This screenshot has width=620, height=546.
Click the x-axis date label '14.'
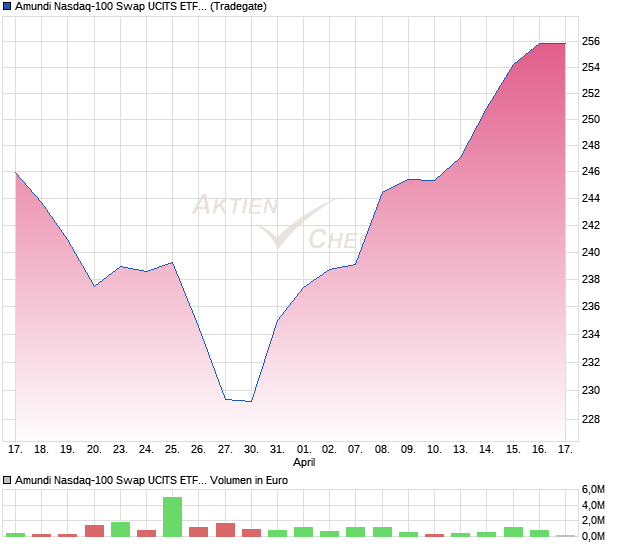tap(486, 450)
